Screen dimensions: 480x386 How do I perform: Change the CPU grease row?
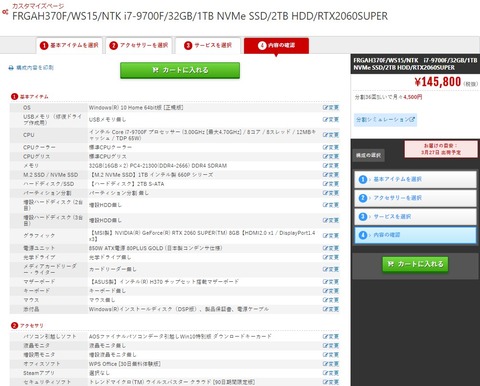tap(331, 156)
